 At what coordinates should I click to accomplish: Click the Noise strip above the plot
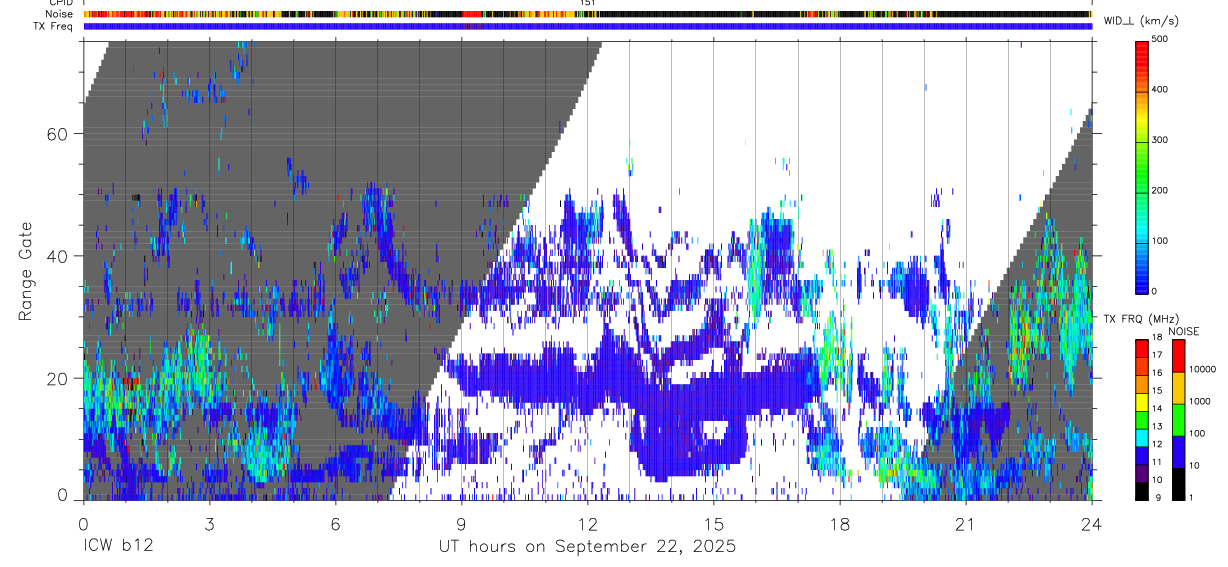coord(587,14)
